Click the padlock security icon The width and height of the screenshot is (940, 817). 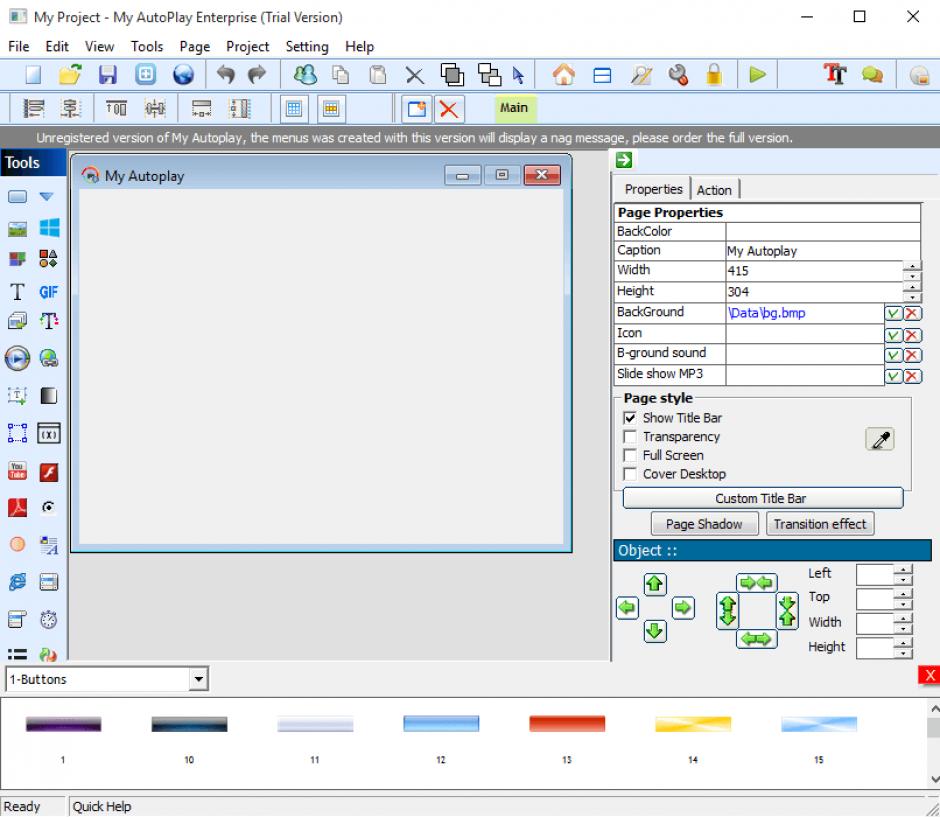[x=713, y=75]
